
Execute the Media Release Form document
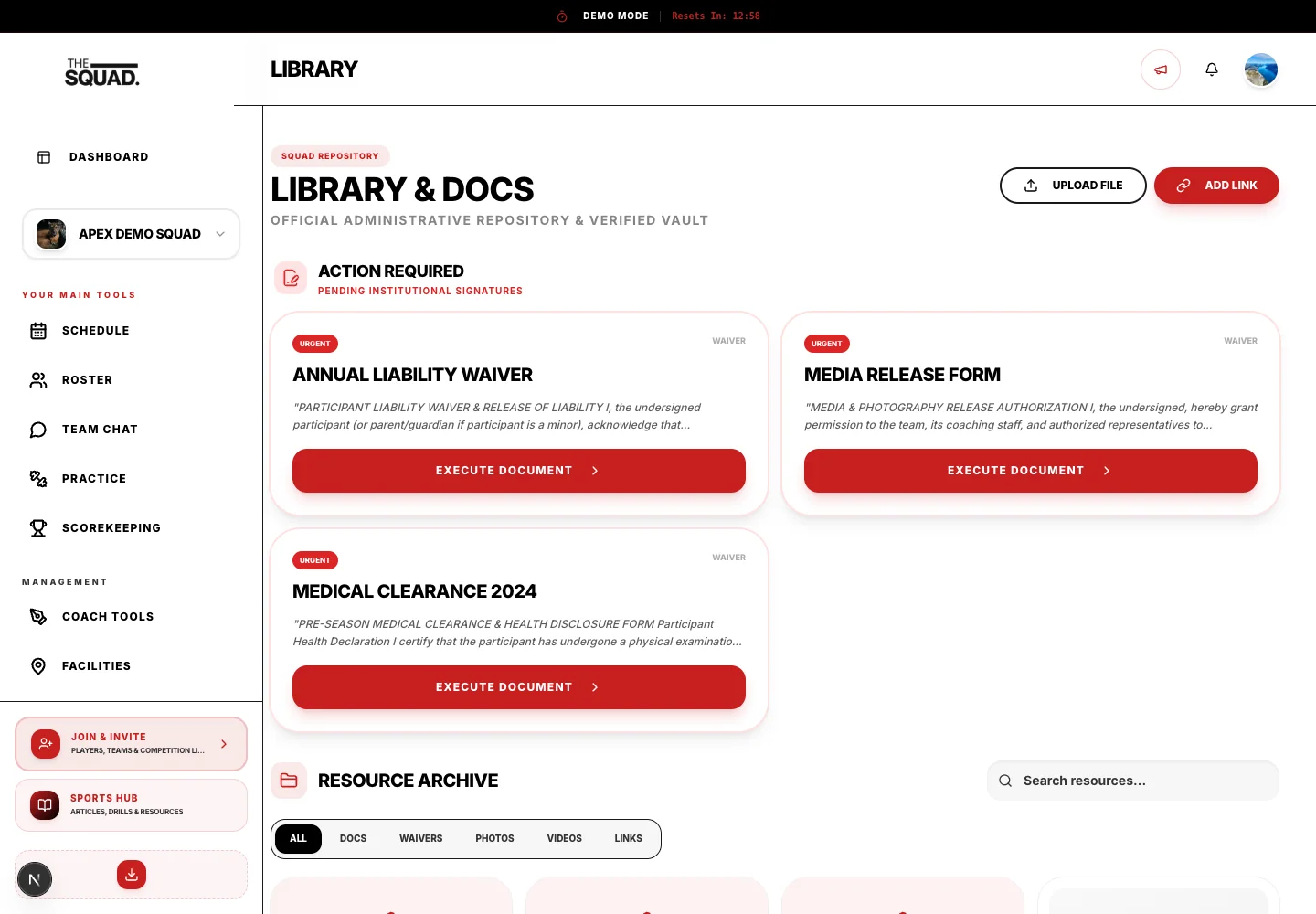(x=1031, y=471)
